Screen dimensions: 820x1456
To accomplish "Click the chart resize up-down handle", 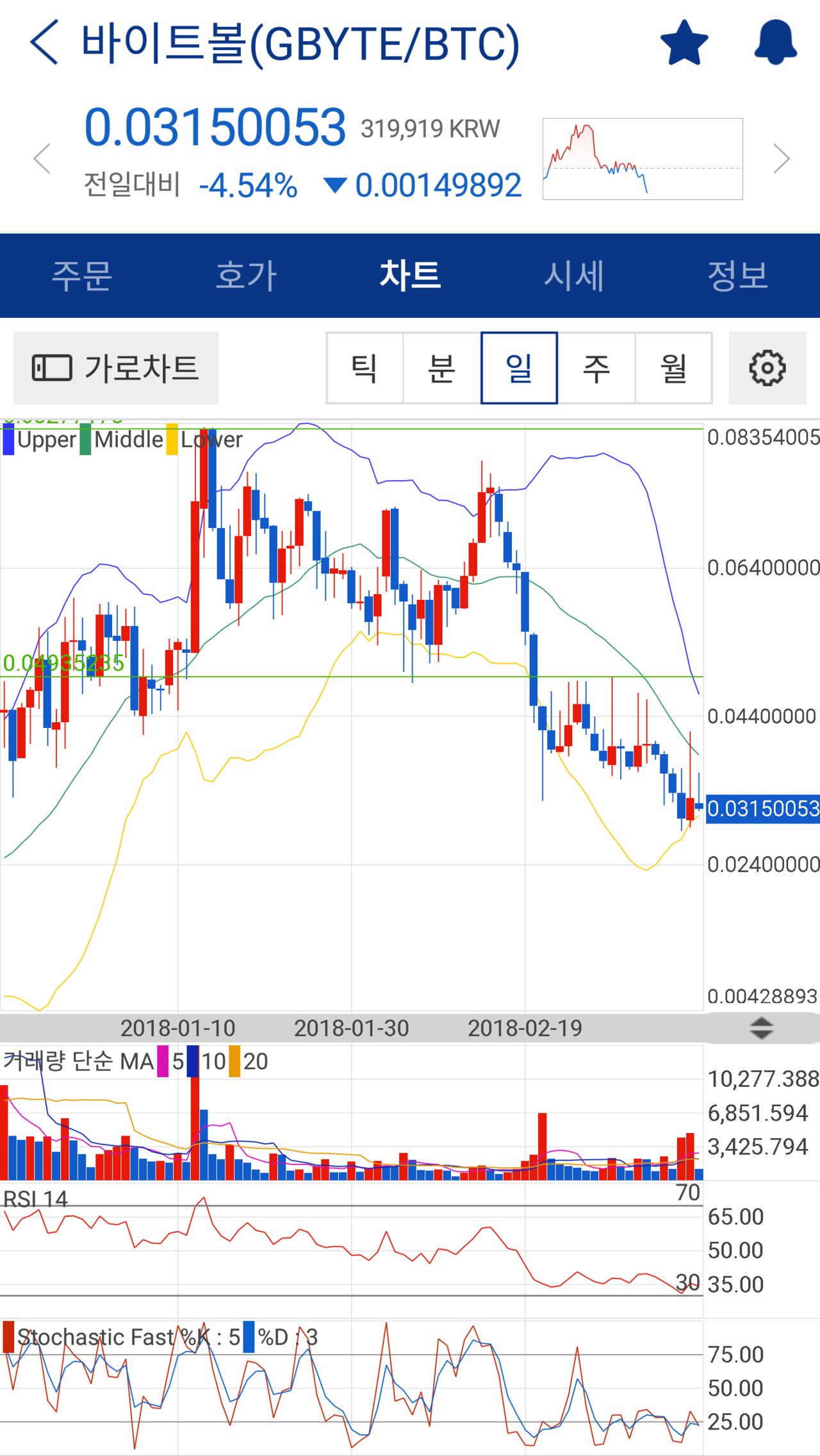I will (761, 1028).
